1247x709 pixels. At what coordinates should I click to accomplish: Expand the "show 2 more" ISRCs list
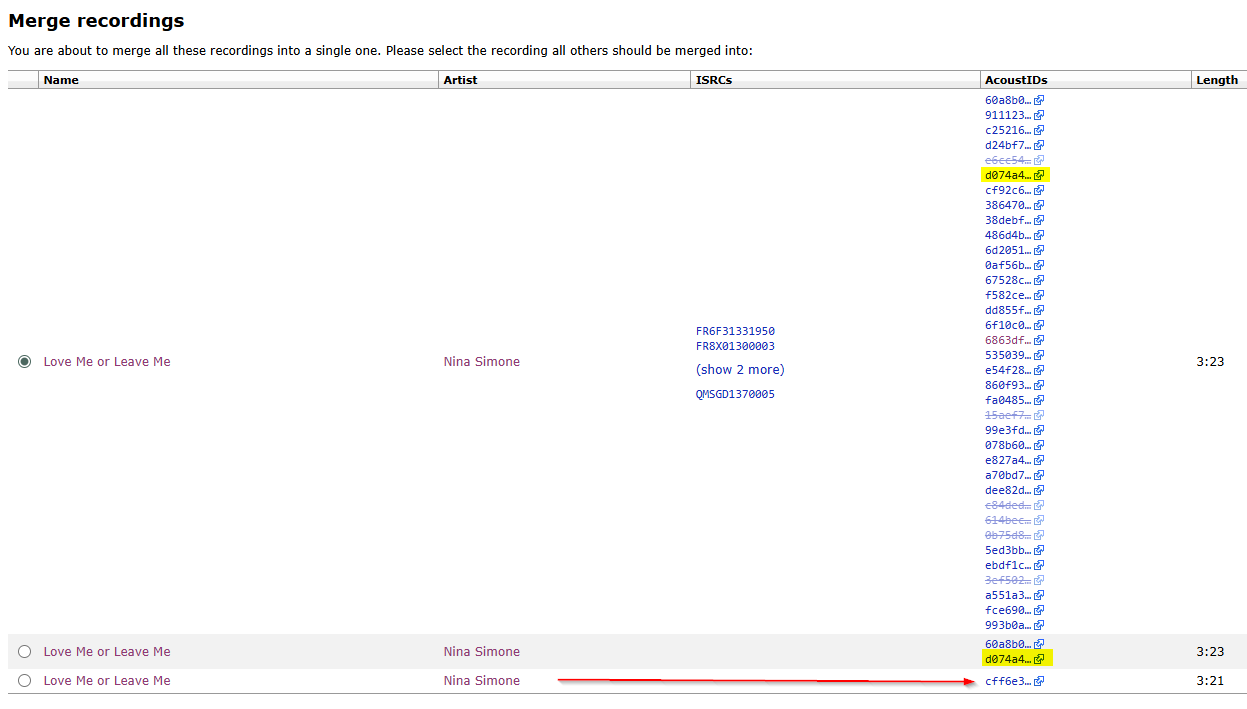pos(740,370)
